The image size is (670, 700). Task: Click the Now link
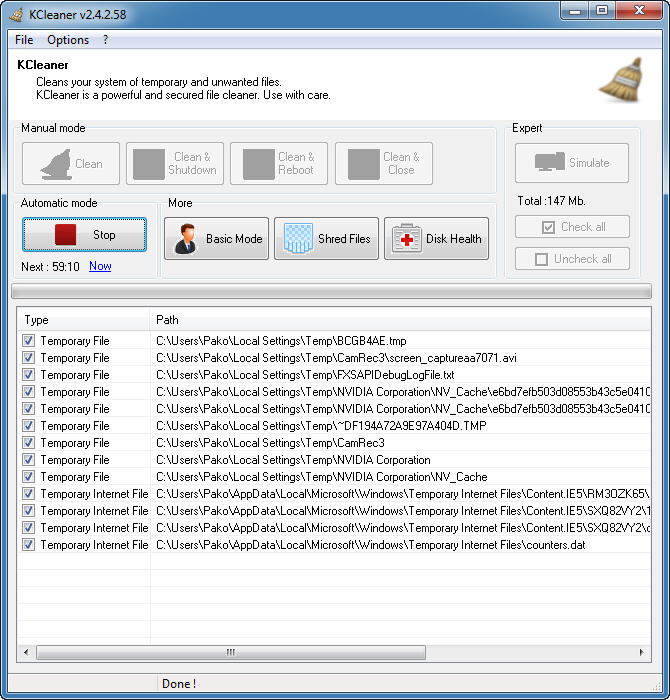click(100, 266)
